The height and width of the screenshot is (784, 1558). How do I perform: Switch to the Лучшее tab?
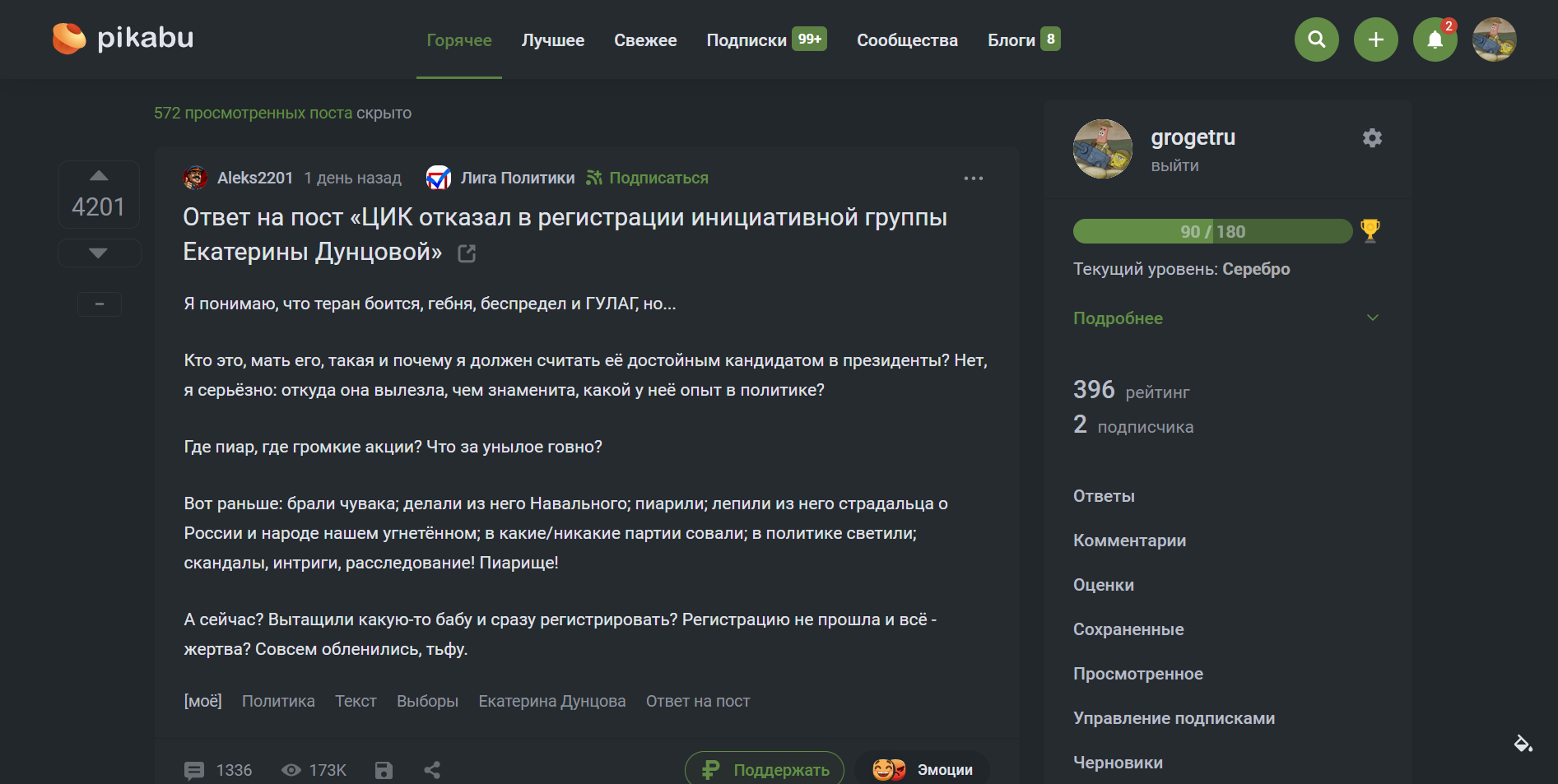point(553,40)
